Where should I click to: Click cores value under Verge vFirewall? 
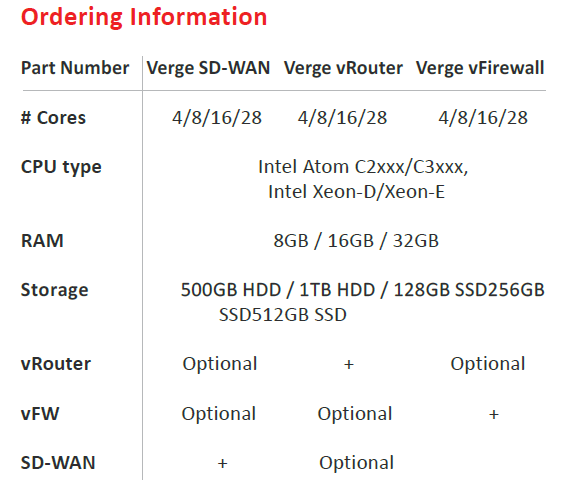[483, 118]
